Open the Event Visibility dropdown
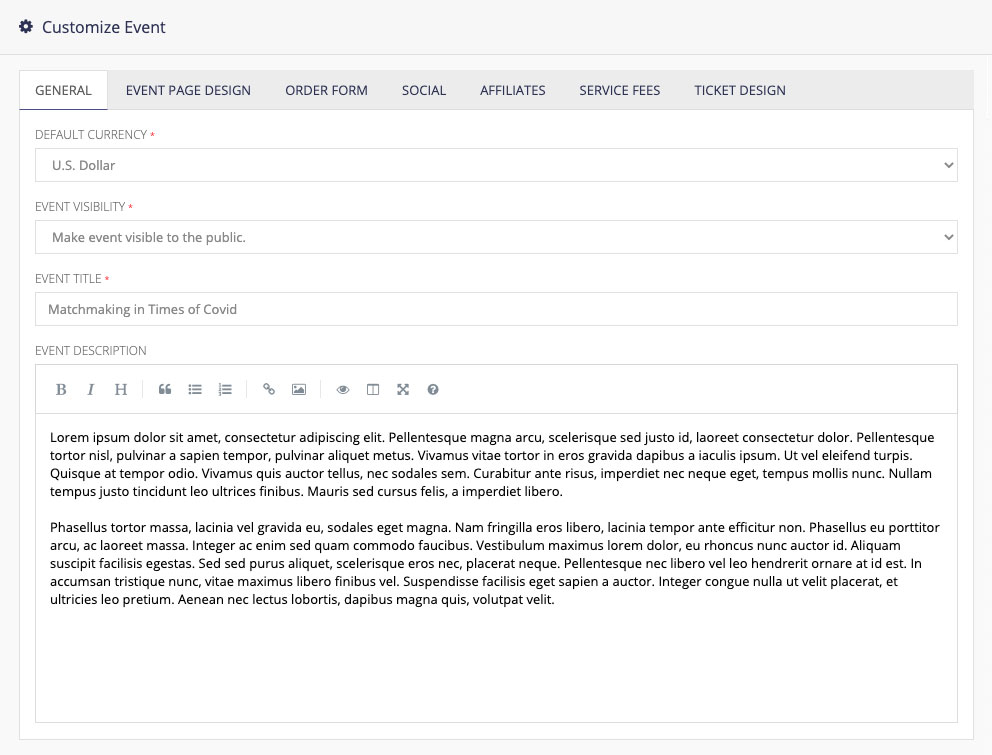Image resolution: width=992 pixels, height=755 pixels. pyautogui.click(x=496, y=237)
